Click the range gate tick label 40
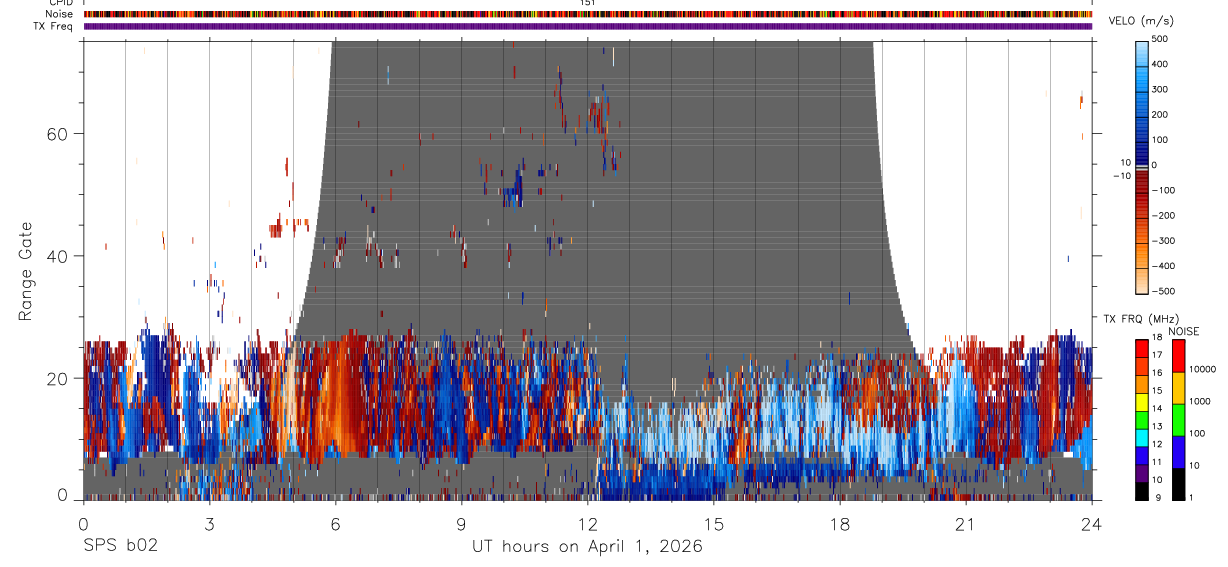Screen dimensions: 1228x567 55,255
